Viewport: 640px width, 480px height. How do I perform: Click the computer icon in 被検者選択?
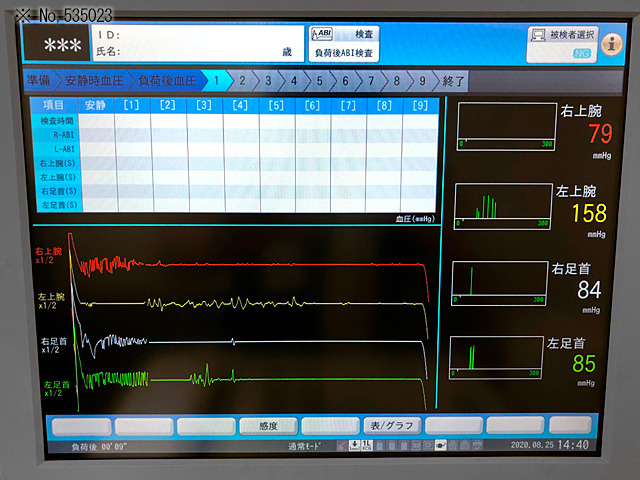point(538,35)
